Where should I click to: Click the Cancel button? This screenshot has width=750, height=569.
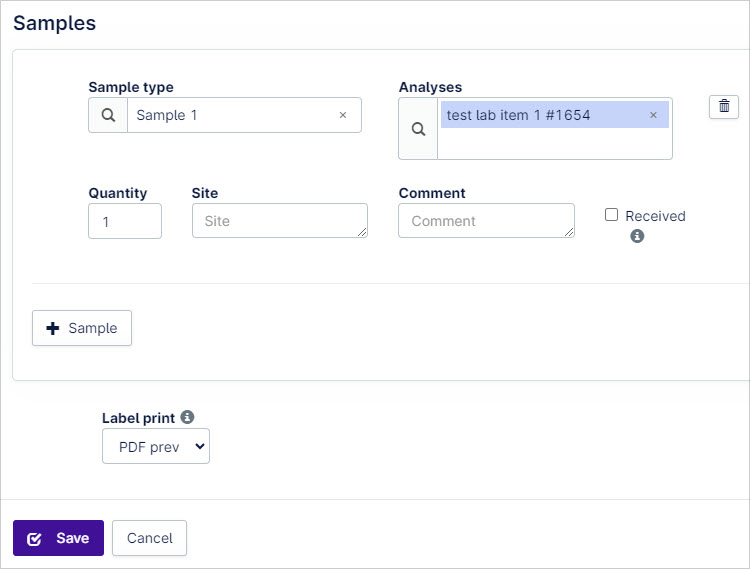click(x=149, y=538)
